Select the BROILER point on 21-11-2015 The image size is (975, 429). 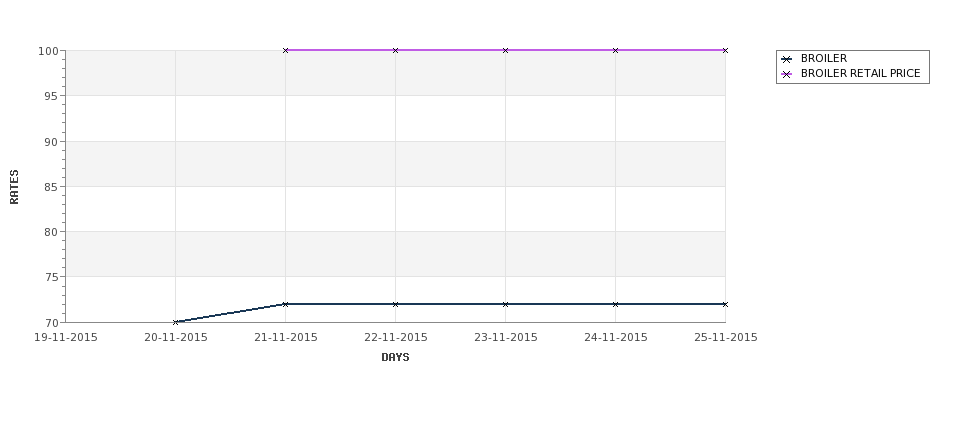285,304
